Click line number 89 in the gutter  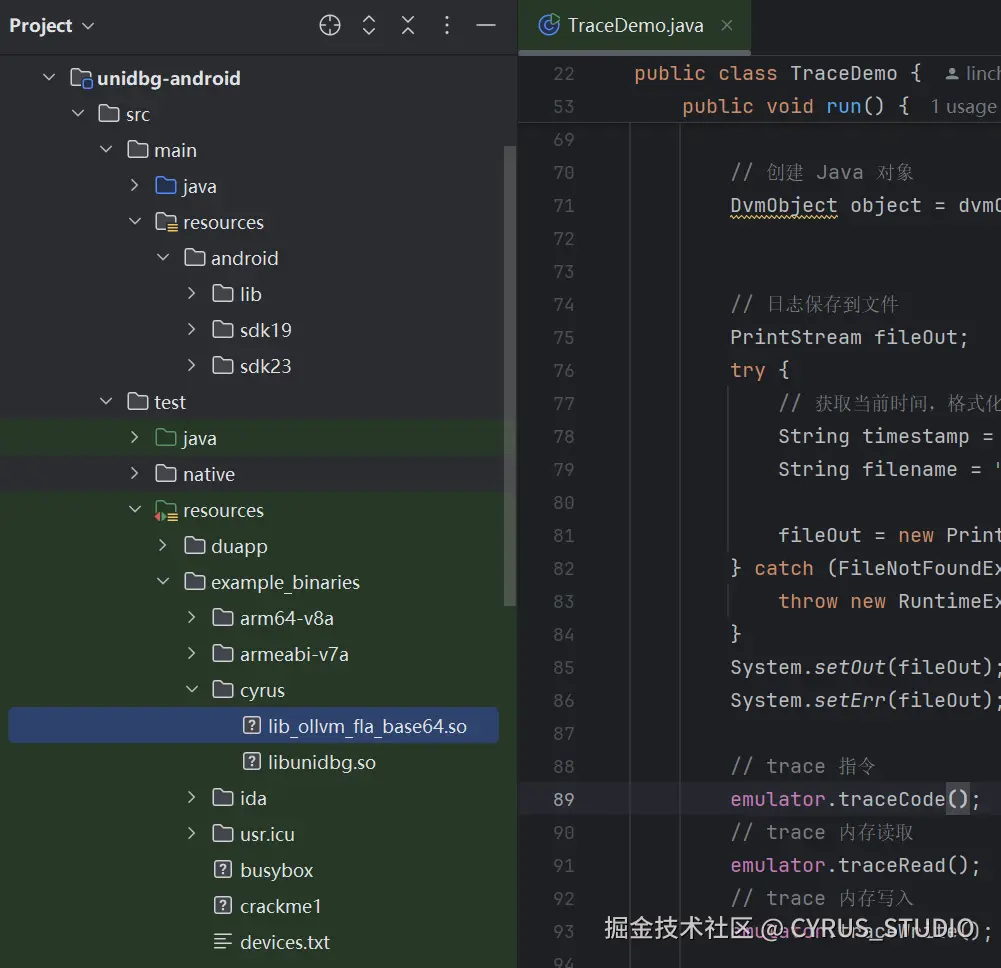pyautogui.click(x=563, y=799)
